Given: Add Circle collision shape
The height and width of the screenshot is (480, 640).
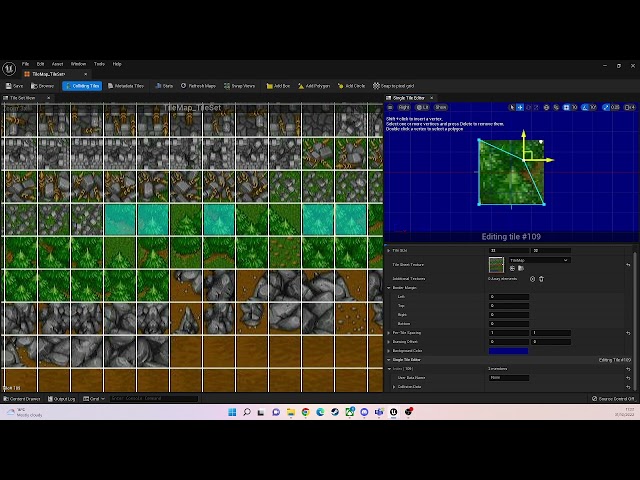Looking at the screenshot, I should coord(351,86).
